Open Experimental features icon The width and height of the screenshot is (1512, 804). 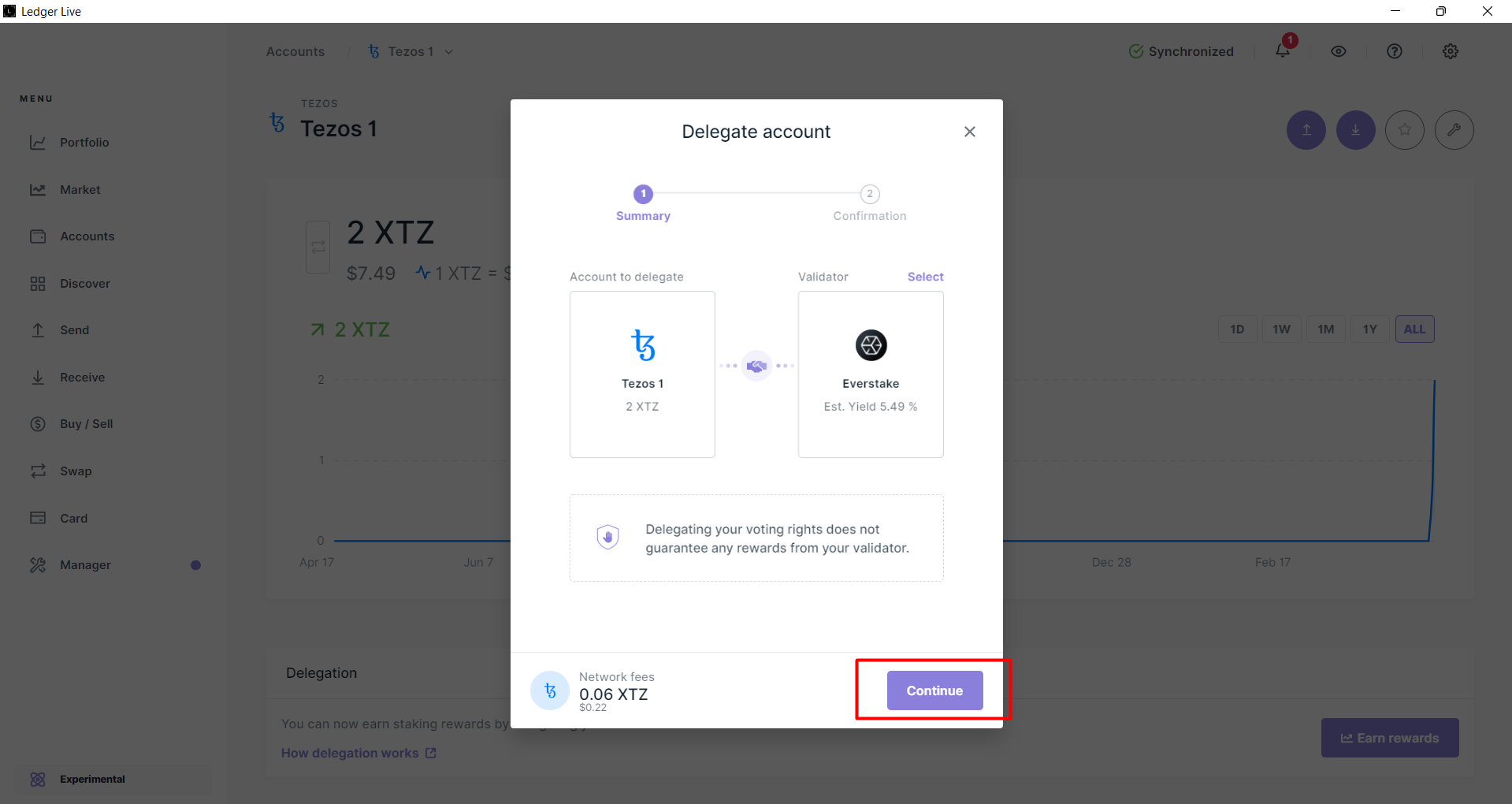pos(38,780)
